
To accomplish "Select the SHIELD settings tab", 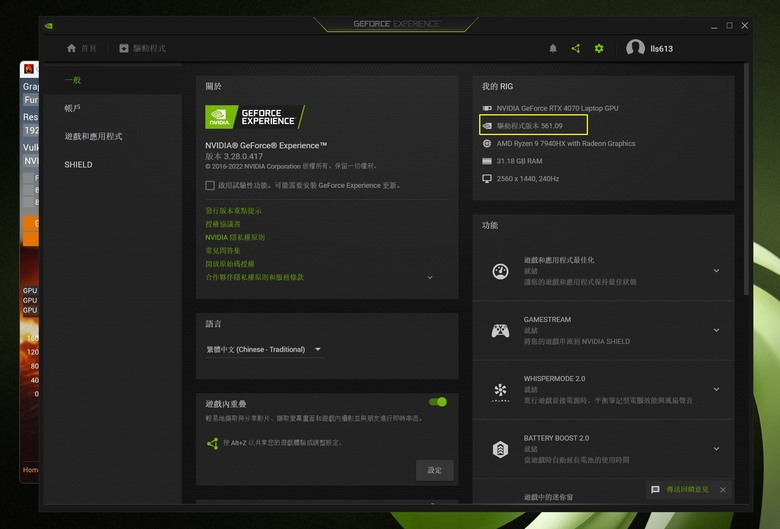I will (113, 165).
